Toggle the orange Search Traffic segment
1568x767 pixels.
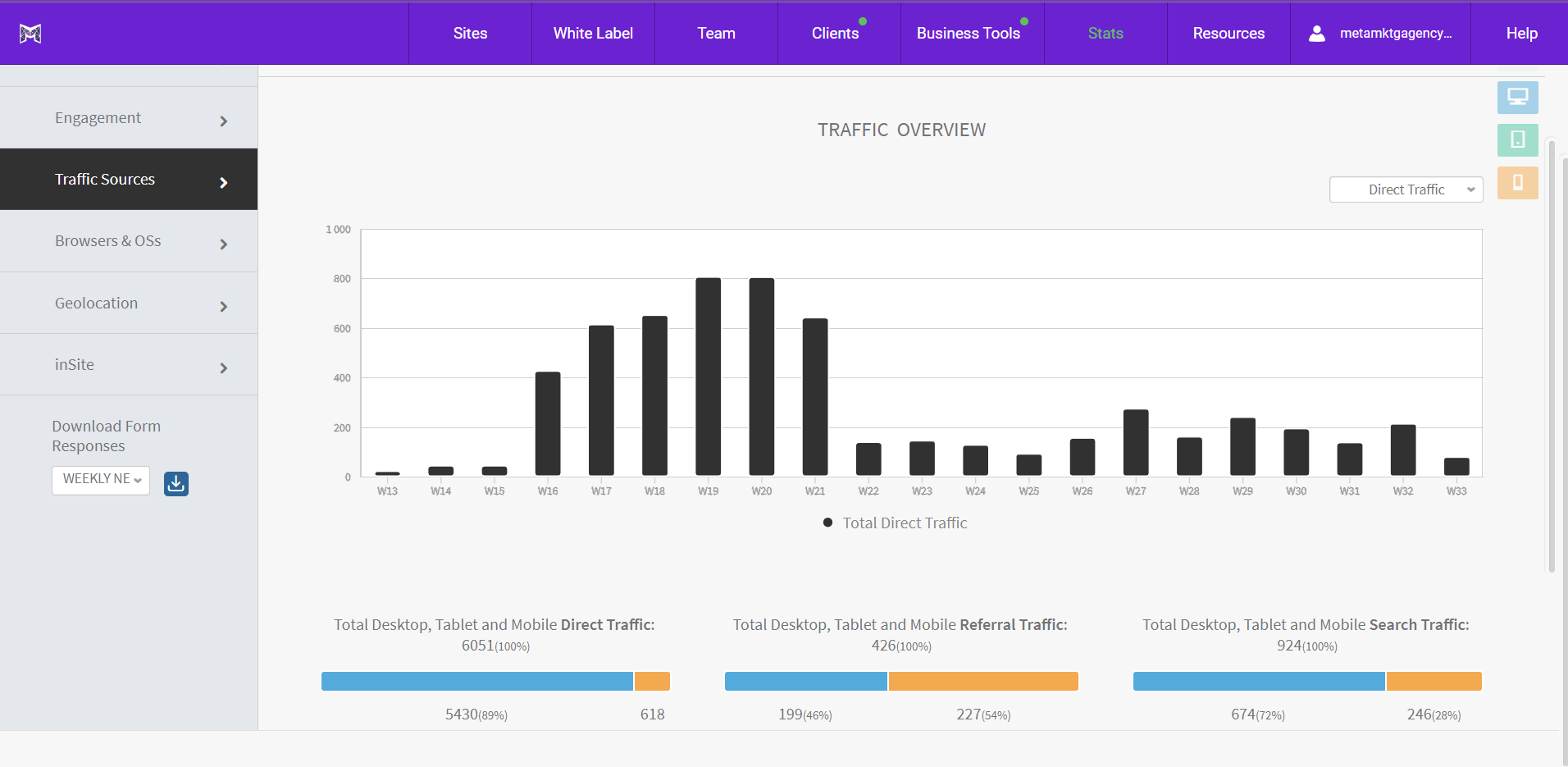1433,681
